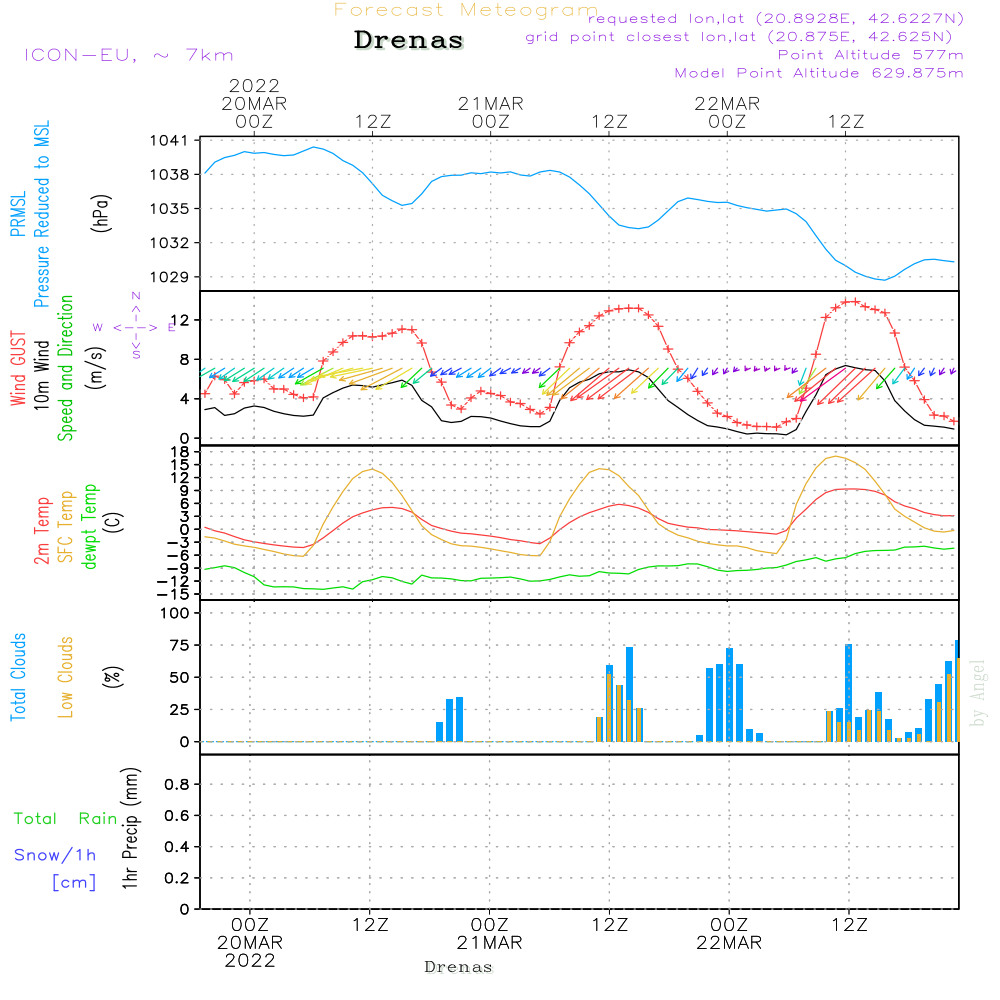Click the Drenas title at the top
Viewport: 1000px width, 1000px height.
tap(409, 41)
